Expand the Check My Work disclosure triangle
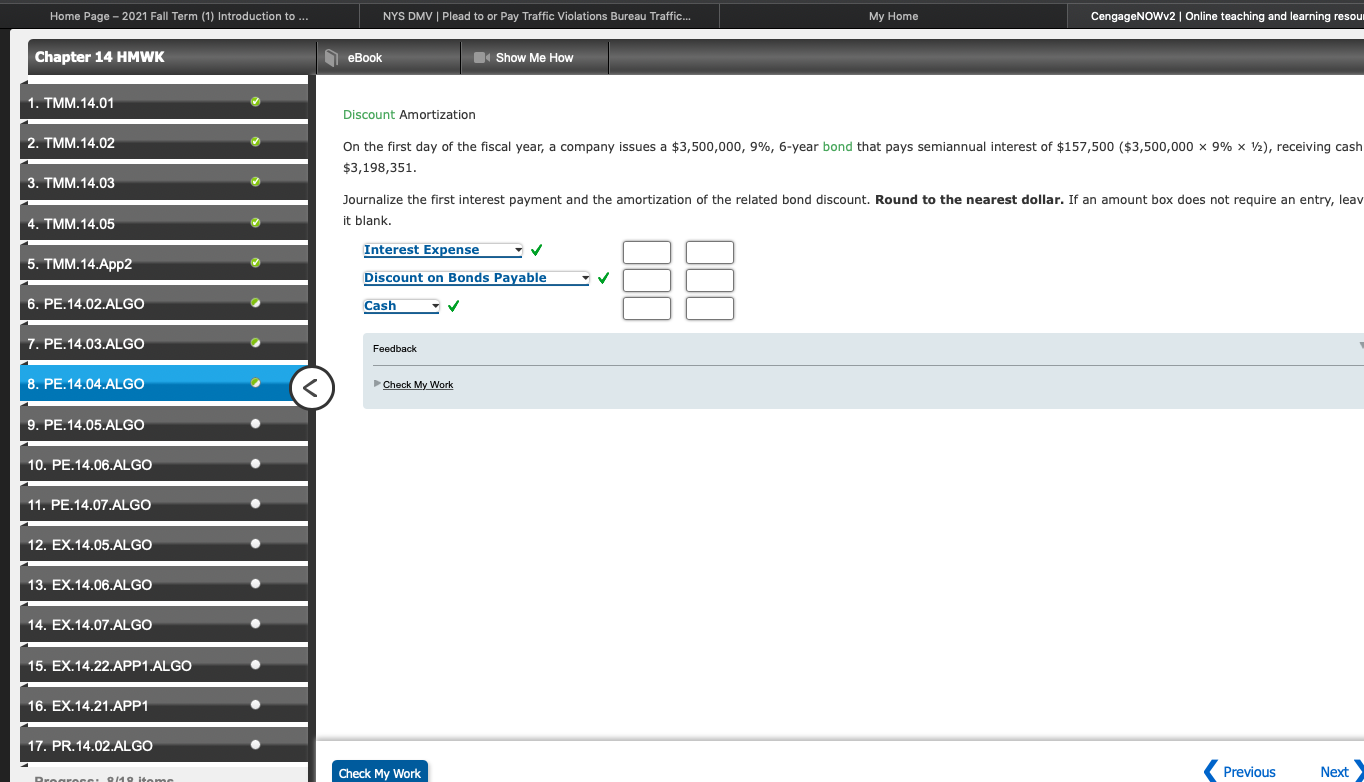The width and height of the screenshot is (1364, 782). tap(377, 384)
